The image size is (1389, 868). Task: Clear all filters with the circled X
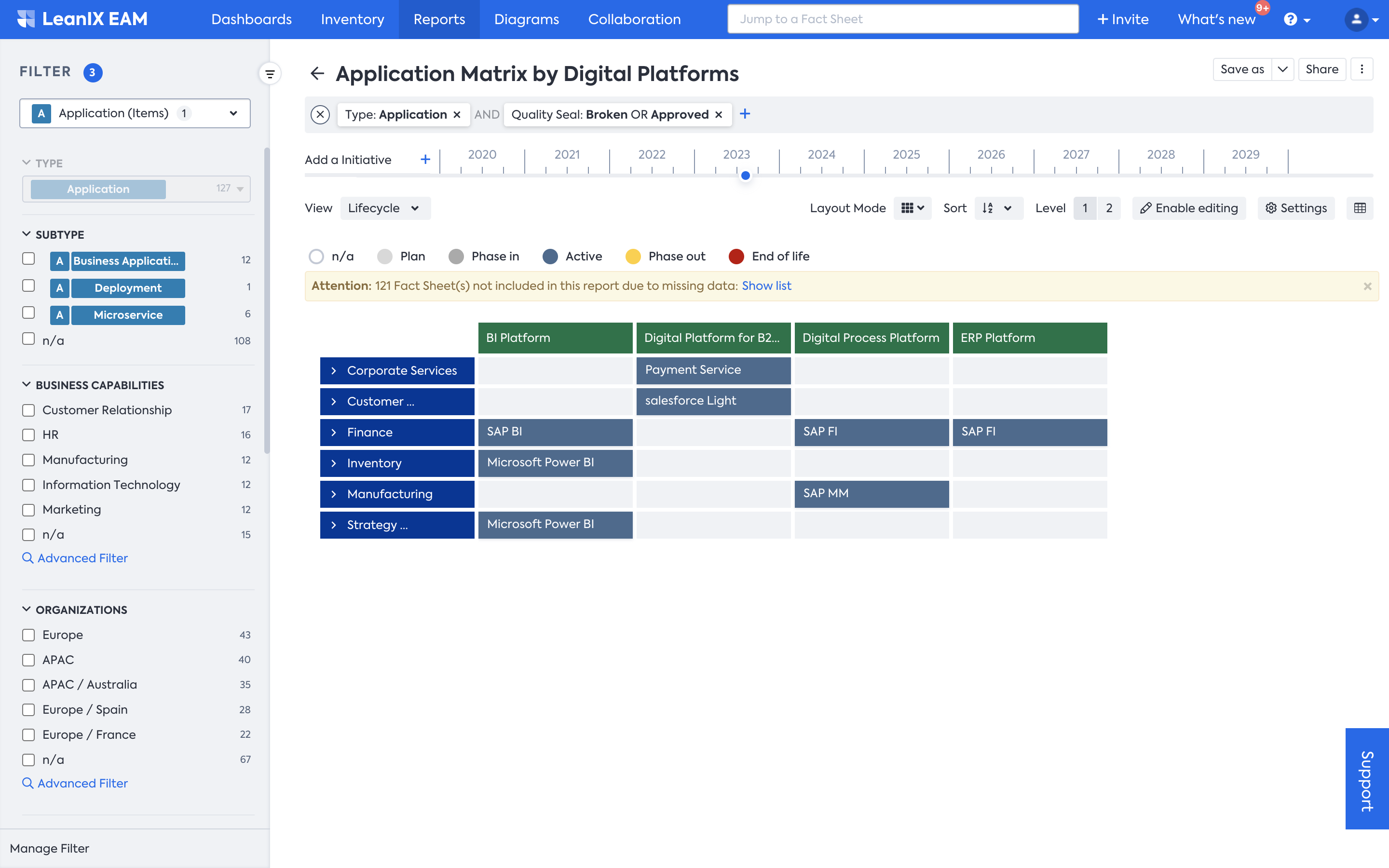[x=320, y=115]
